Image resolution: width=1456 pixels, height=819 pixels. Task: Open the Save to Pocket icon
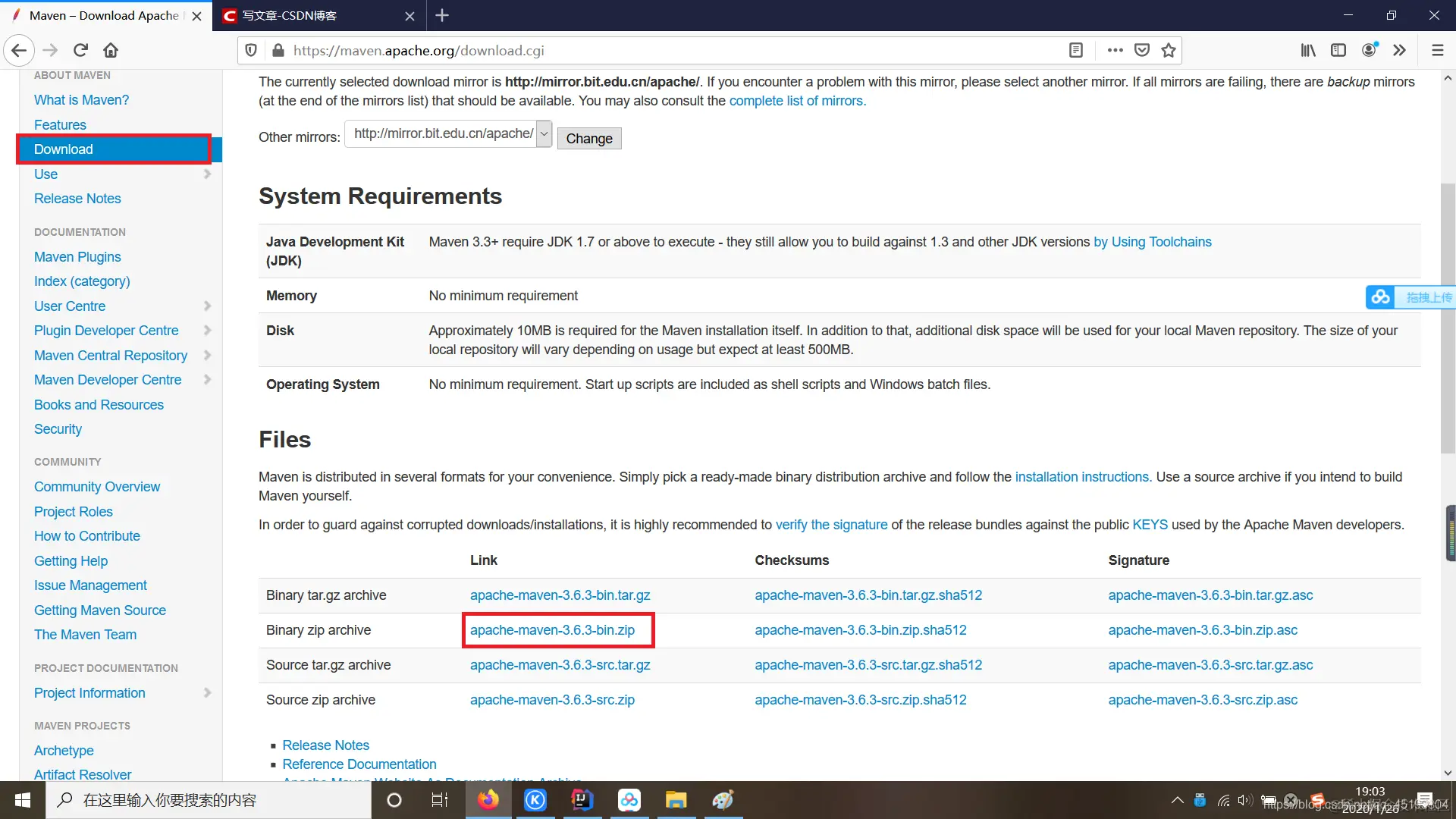tap(1141, 50)
